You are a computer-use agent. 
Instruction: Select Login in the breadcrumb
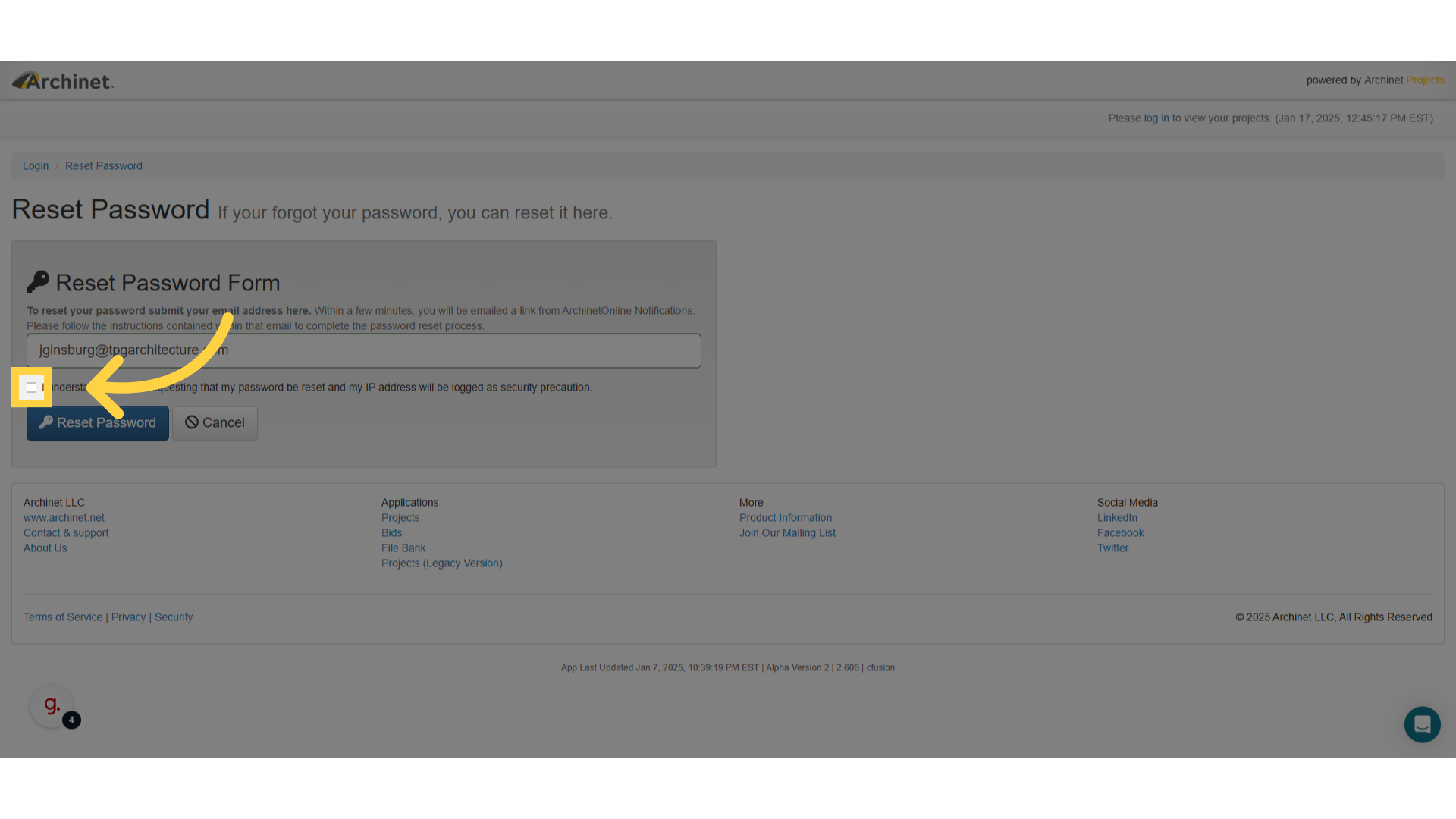click(36, 165)
